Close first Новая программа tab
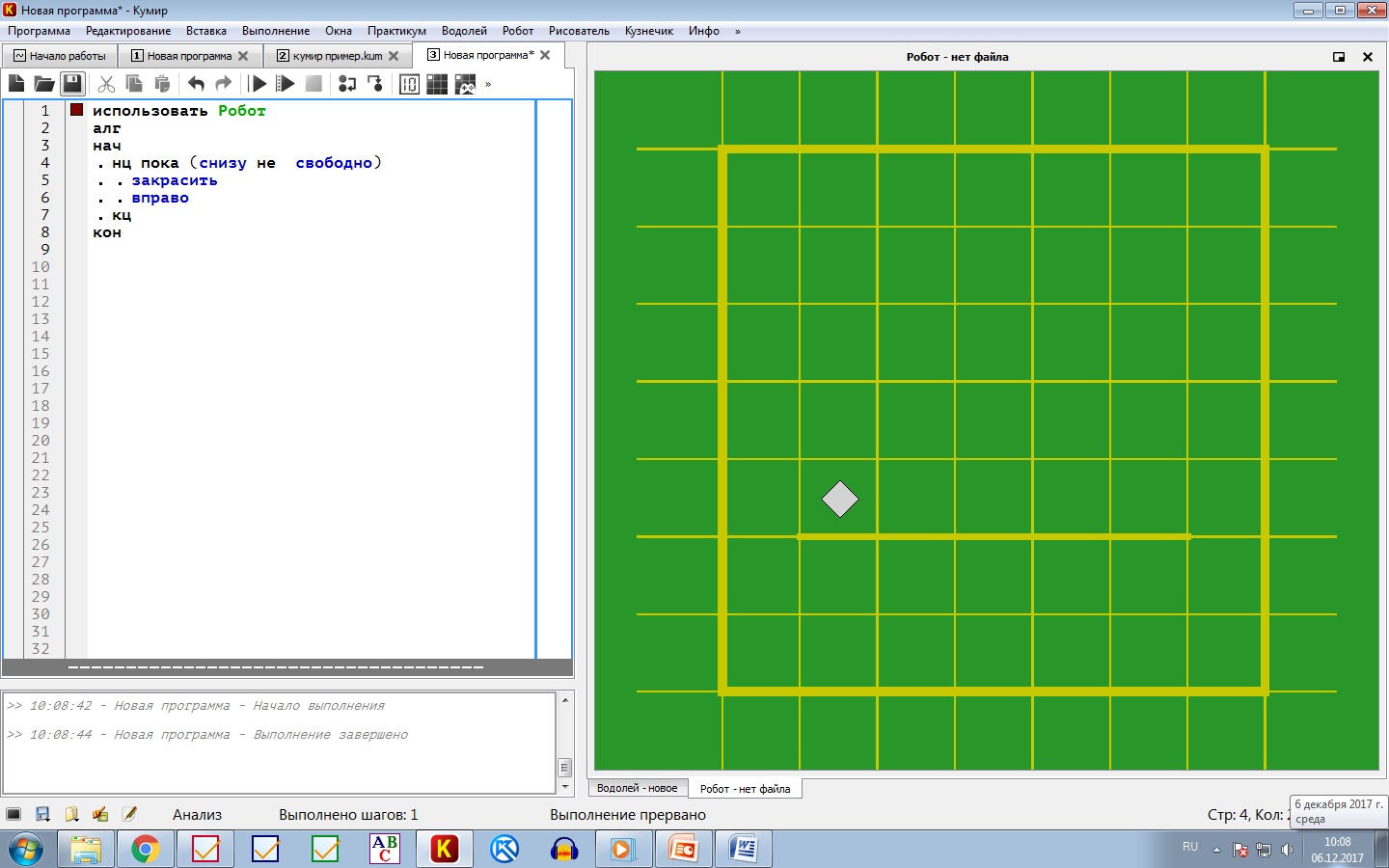1389x868 pixels. pyautogui.click(x=243, y=56)
